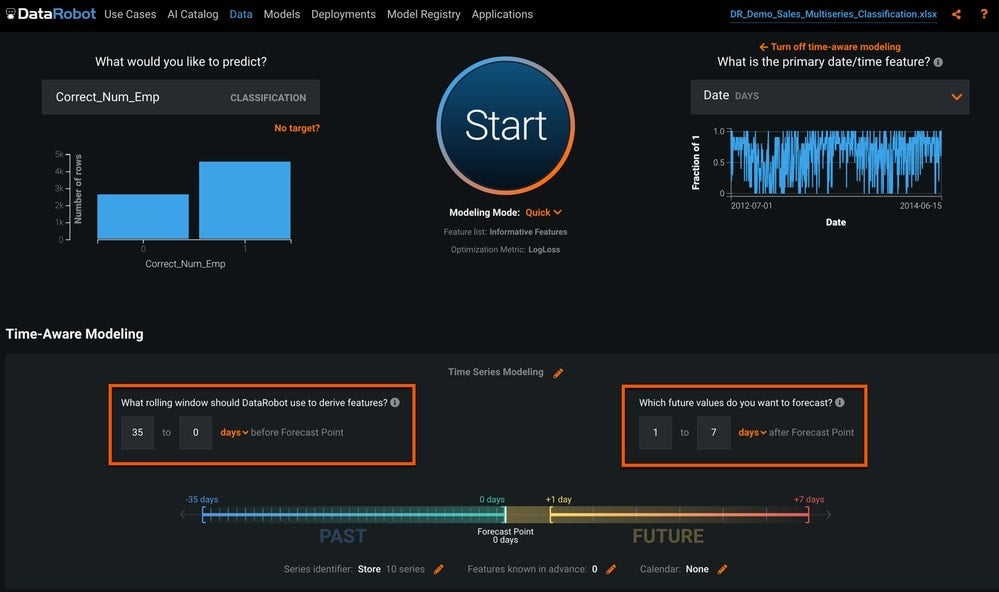The image size is (999, 592).
Task: Click the share project icon
Action: [956, 14]
